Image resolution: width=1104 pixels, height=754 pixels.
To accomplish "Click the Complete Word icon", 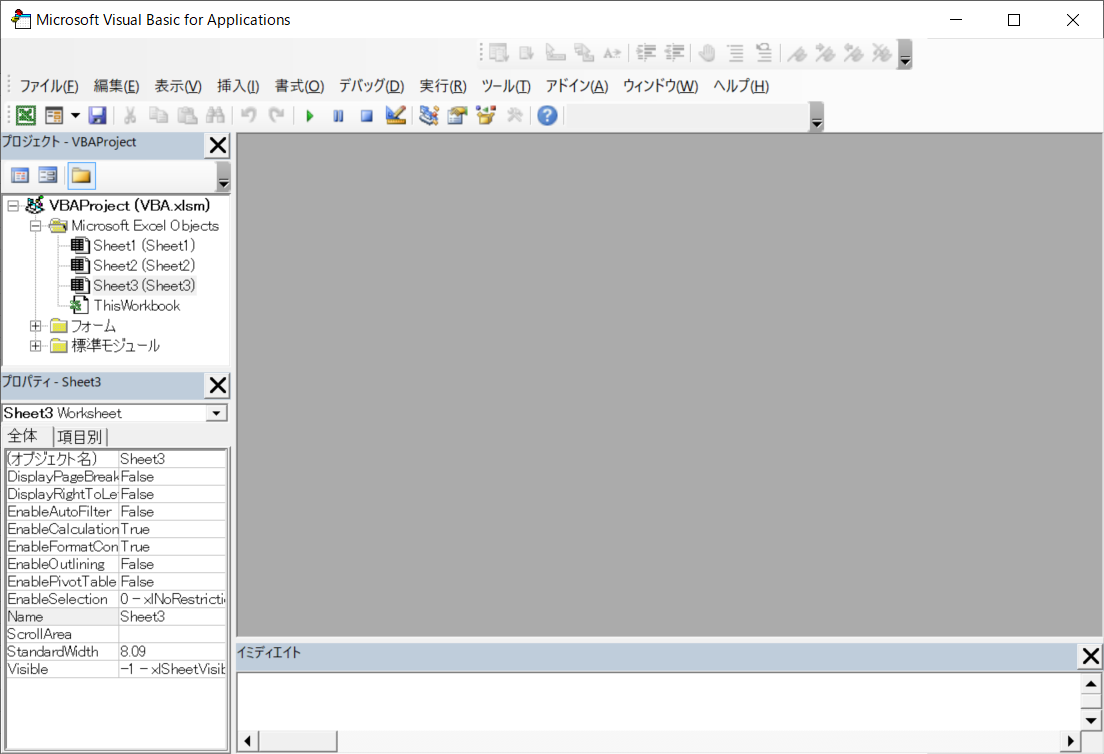I will click(x=613, y=53).
